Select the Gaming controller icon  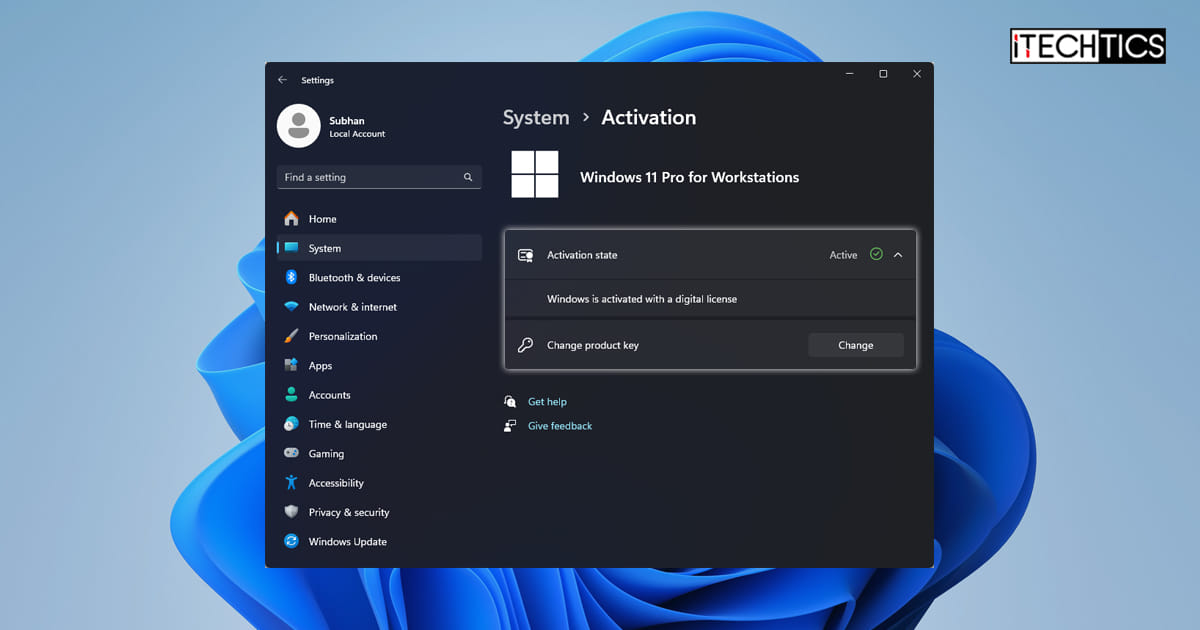tap(291, 453)
